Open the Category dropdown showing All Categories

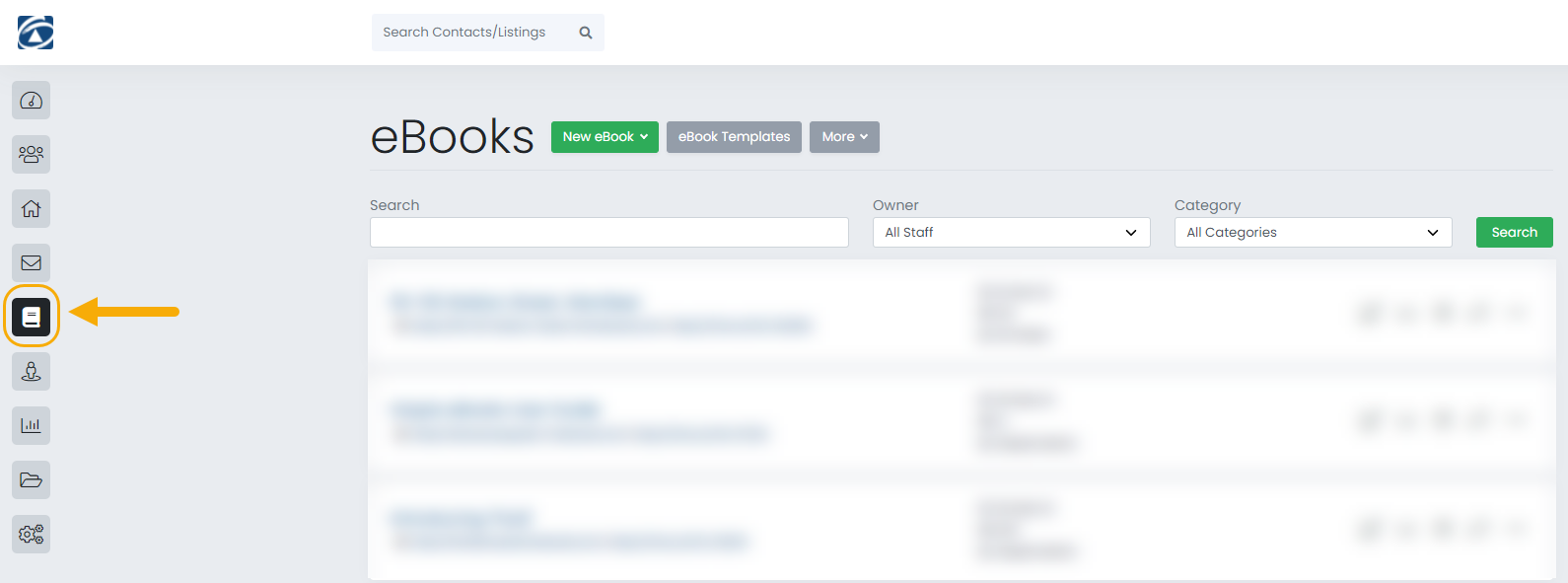click(x=1313, y=233)
